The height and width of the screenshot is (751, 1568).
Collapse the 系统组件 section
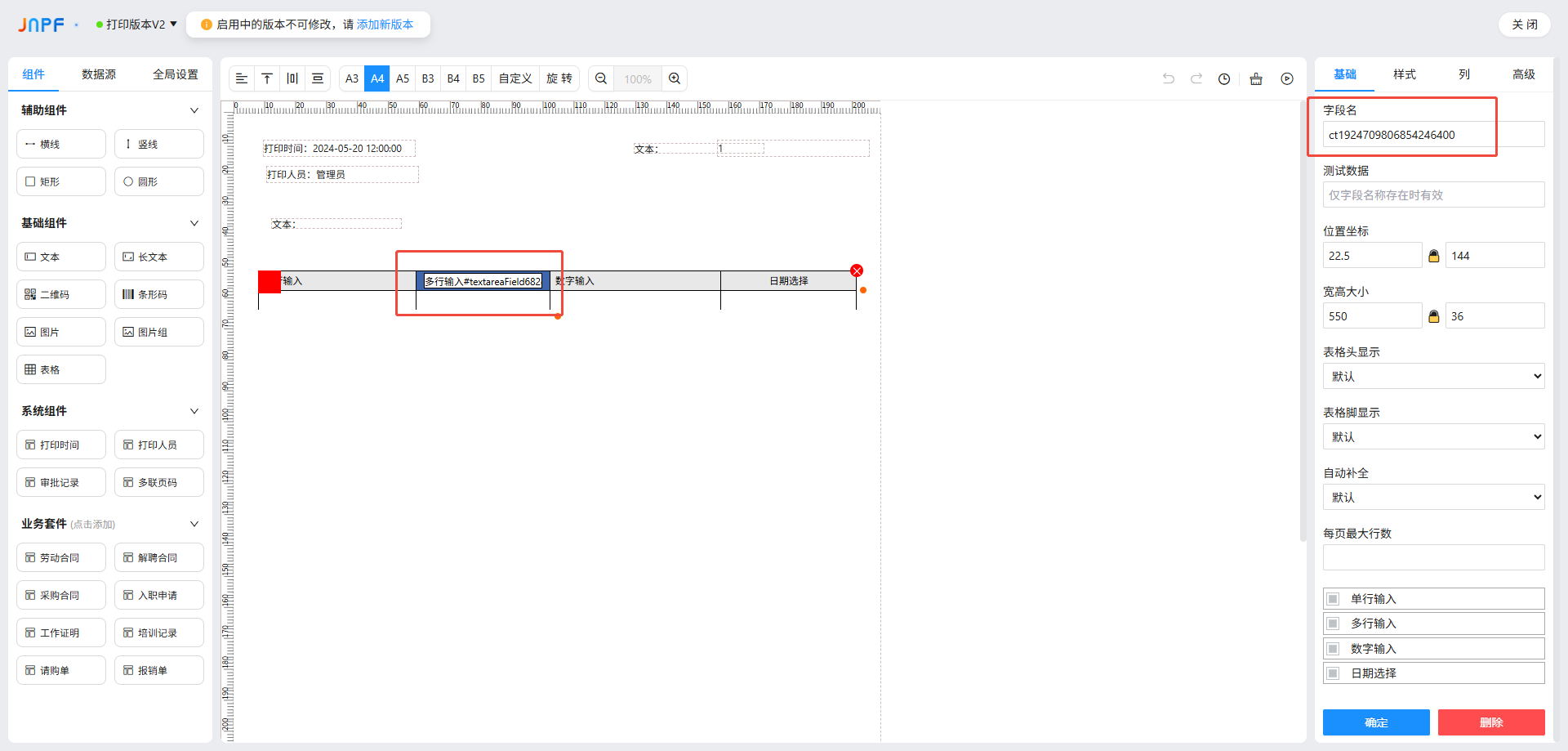(194, 411)
